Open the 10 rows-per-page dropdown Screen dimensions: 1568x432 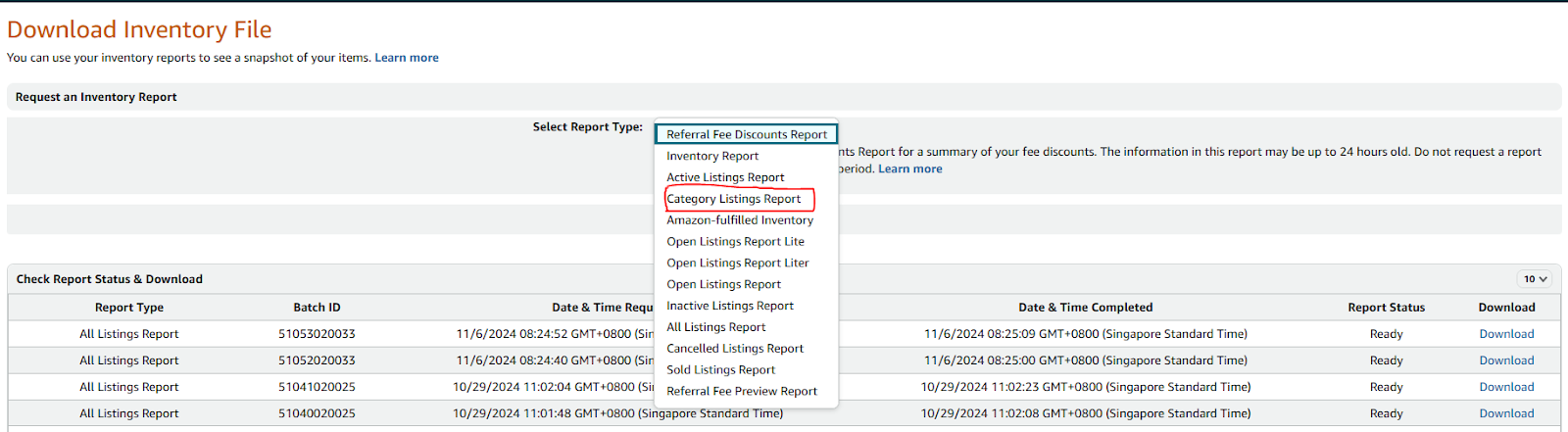coord(1535,279)
